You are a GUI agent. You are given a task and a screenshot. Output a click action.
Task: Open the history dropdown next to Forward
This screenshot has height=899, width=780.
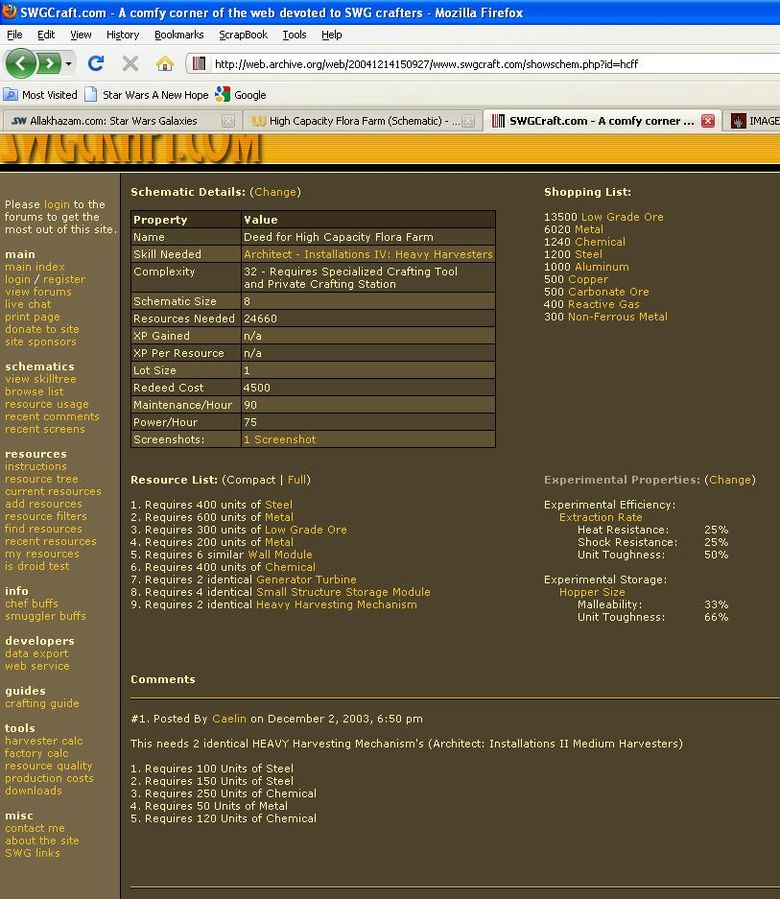69,64
